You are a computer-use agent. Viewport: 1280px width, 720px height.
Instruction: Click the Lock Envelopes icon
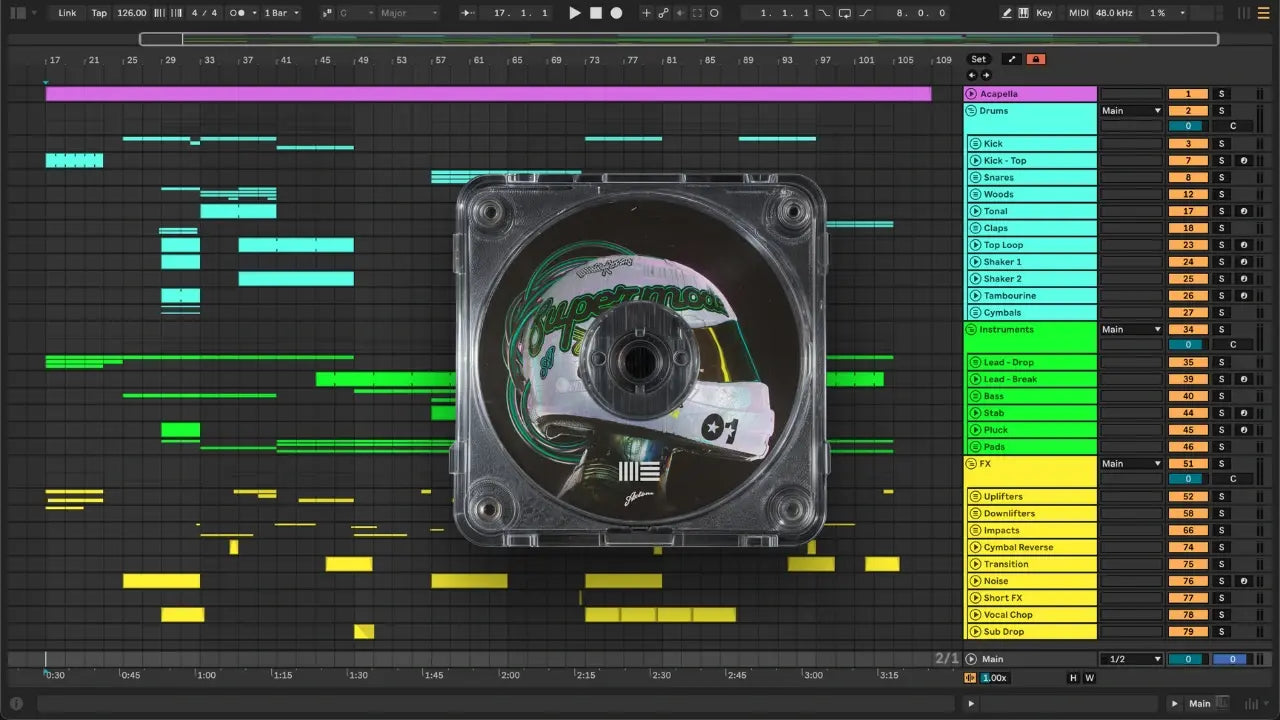tap(1035, 59)
